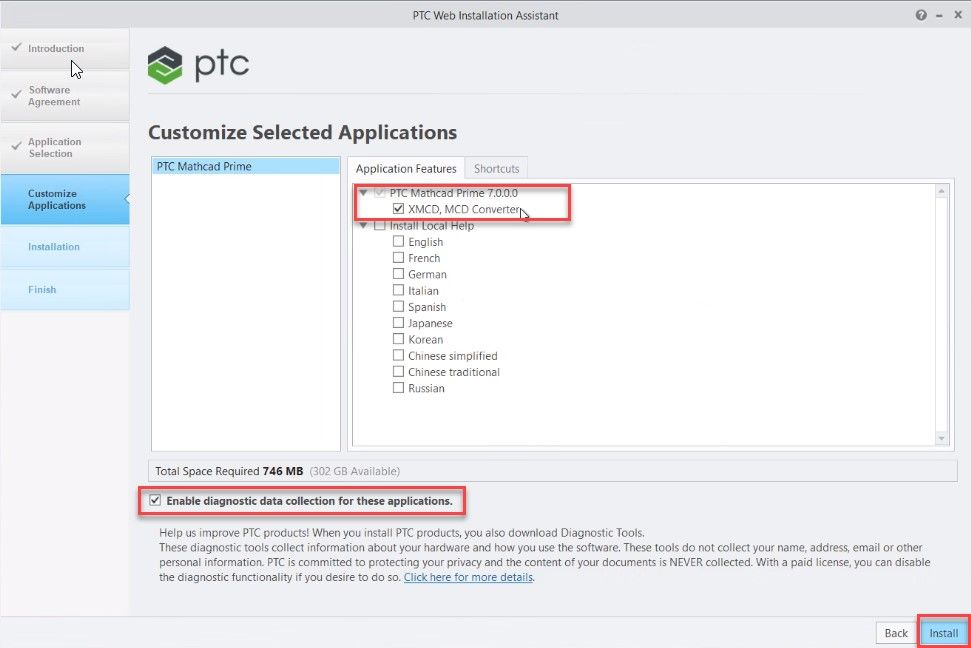
Task: Click the features list scrollbar up arrow
Action: click(x=941, y=191)
